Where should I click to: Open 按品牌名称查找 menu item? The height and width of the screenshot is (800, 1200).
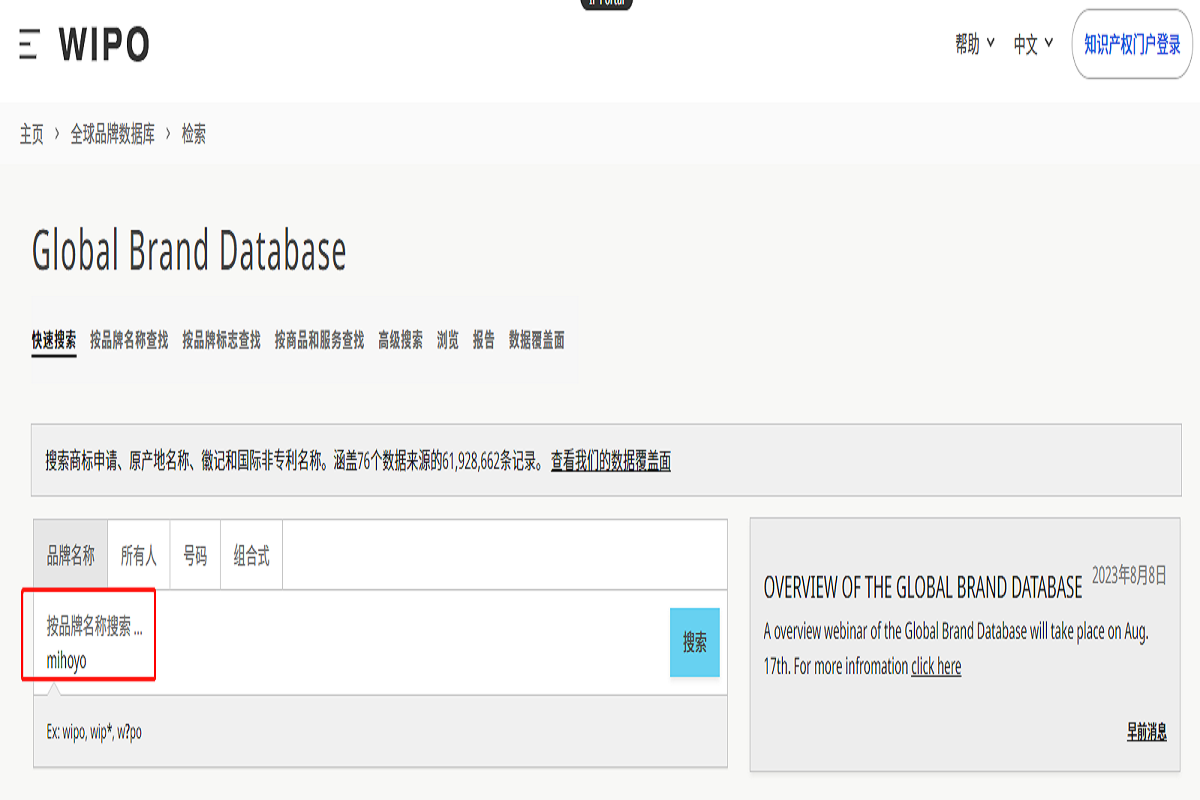click(129, 340)
